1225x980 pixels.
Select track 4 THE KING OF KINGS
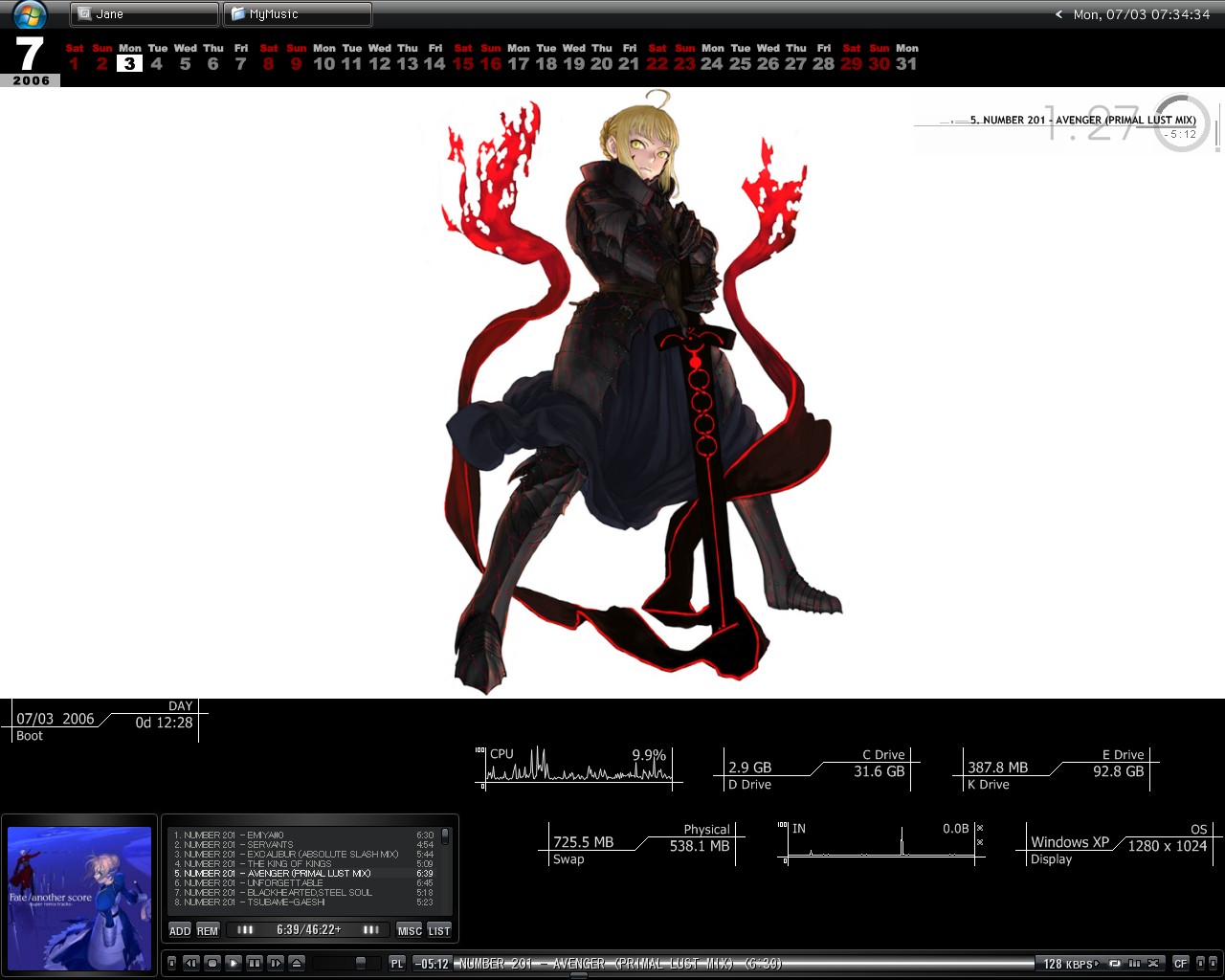point(303,864)
